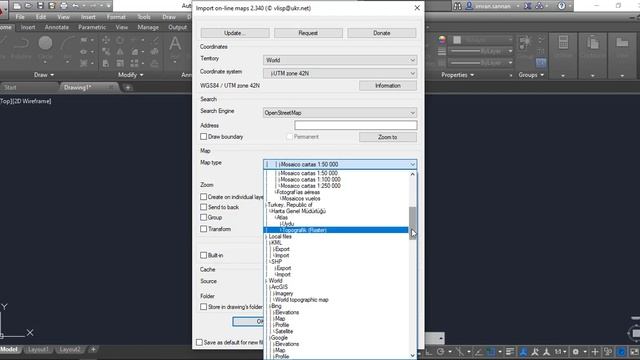Toggle Save as default for new checkbox
Screen dimensions: 640x360
[x=199, y=342]
